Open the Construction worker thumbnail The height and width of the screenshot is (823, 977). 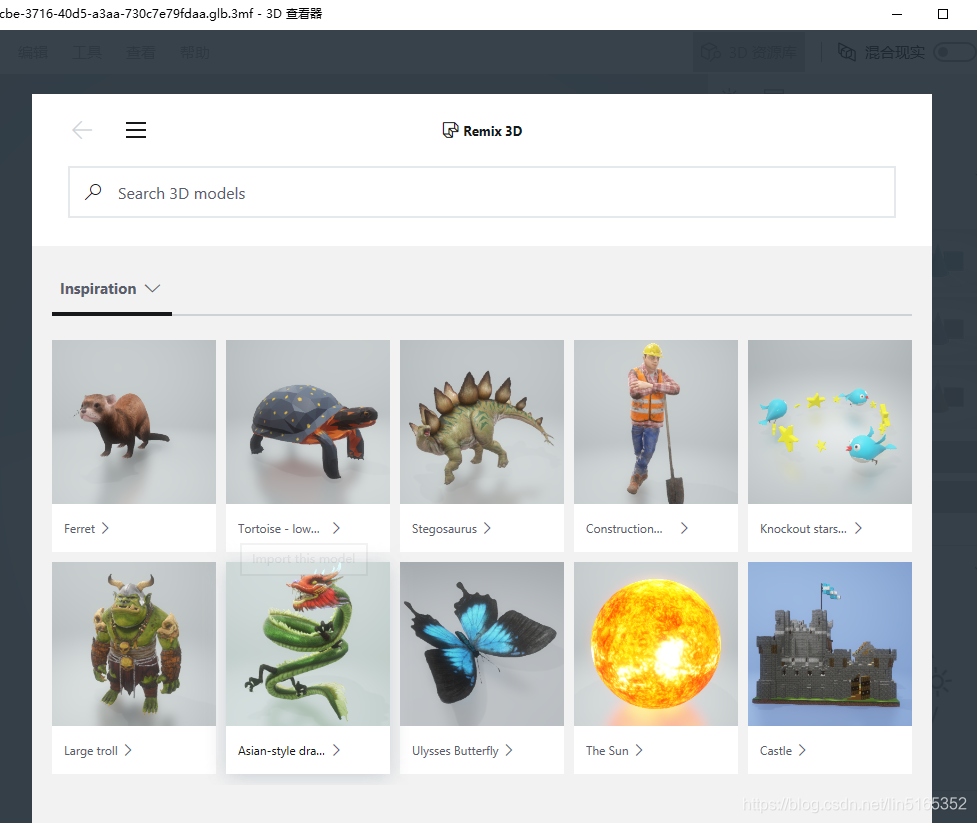click(x=655, y=422)
